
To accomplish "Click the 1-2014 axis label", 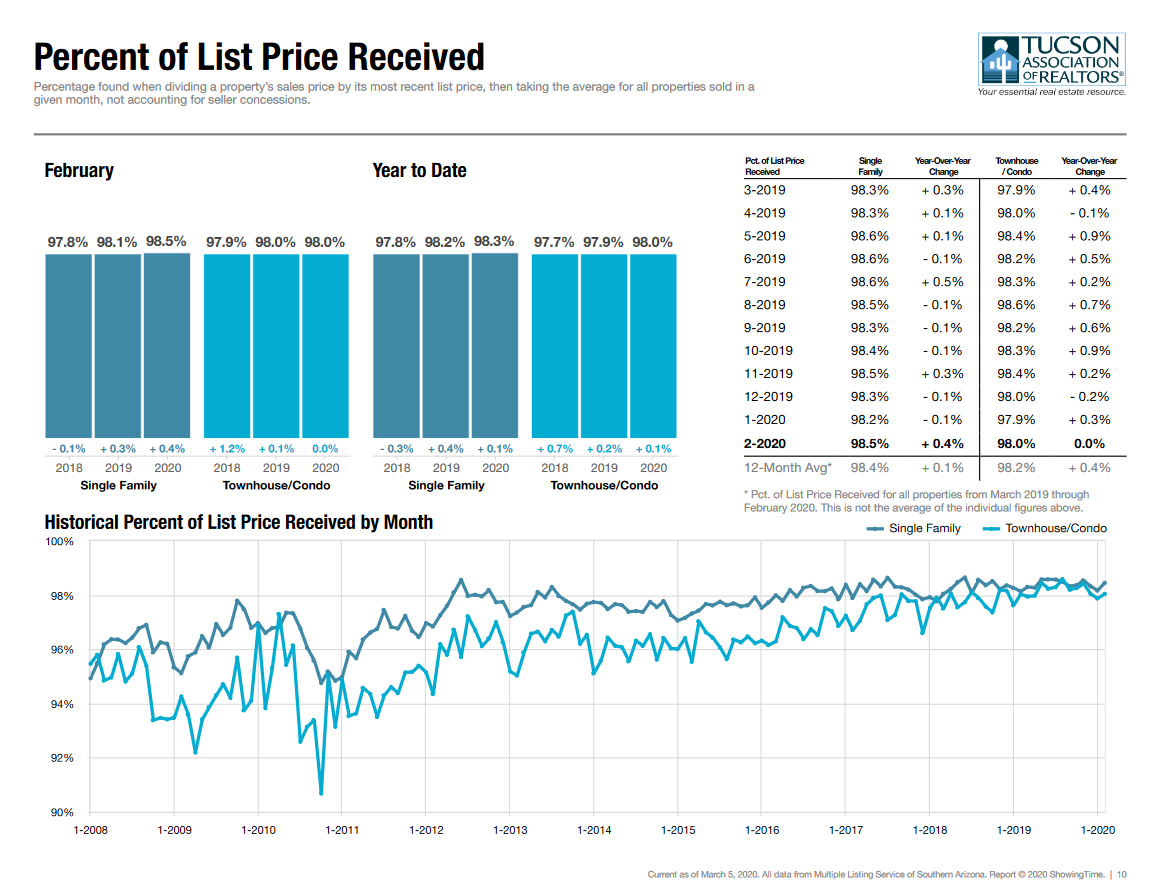I will [594, 830].
